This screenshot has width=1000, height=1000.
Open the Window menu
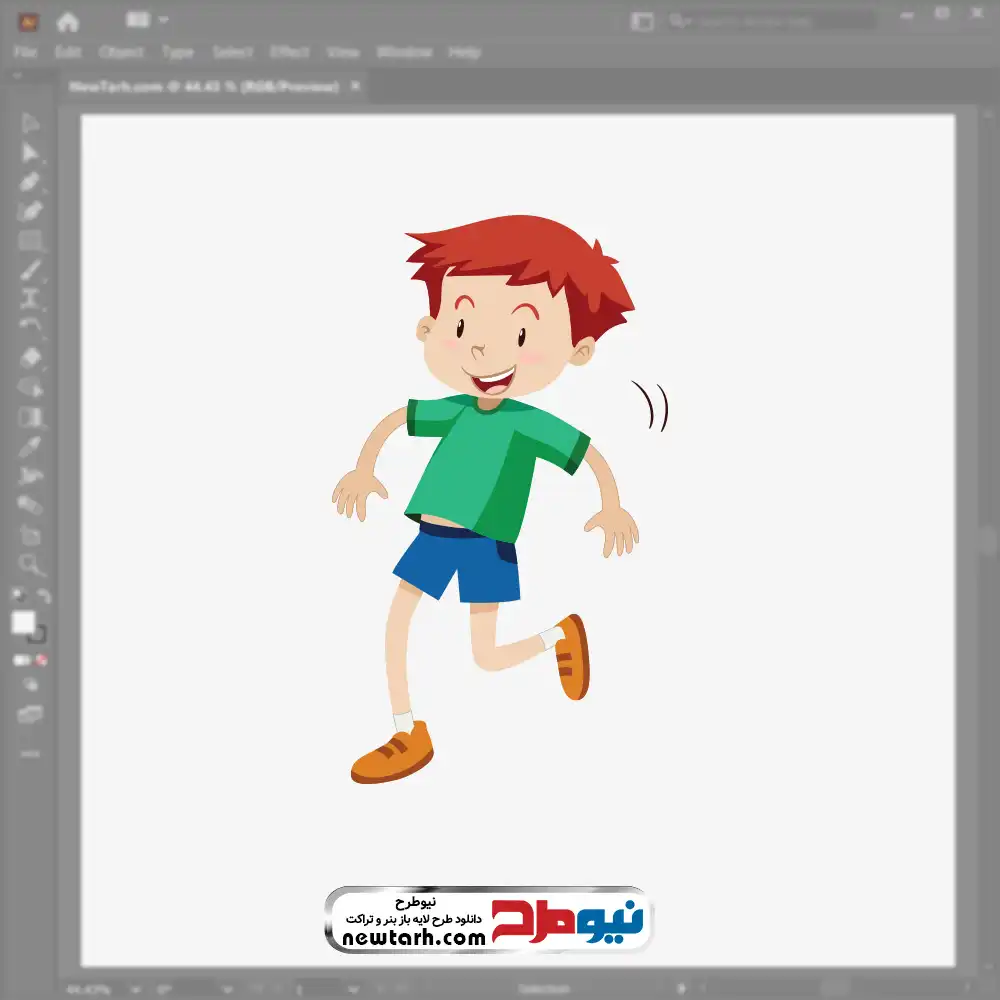(x=403, y=52)
